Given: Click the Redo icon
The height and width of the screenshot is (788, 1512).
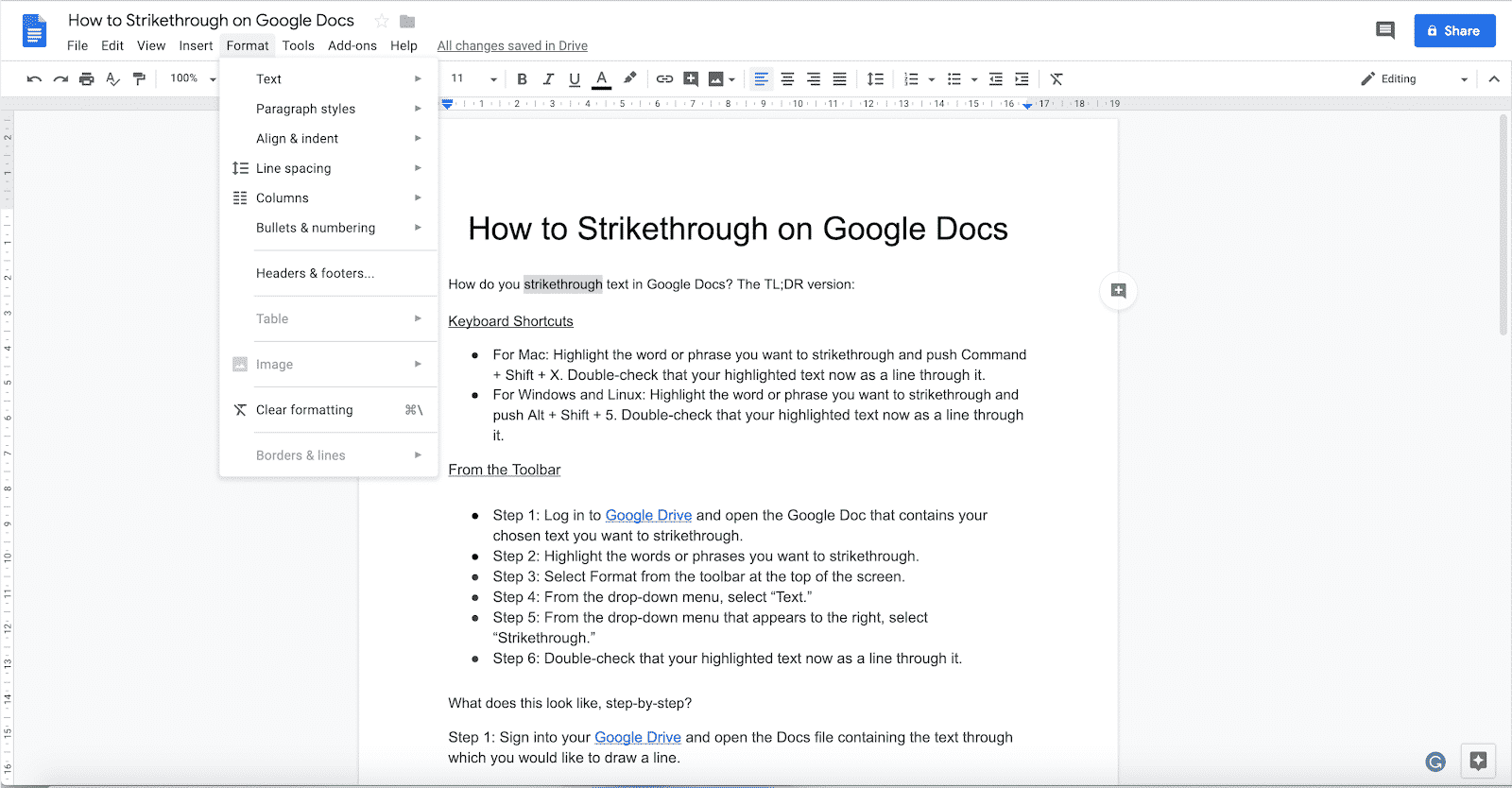Looking at the screenshot, I should [60, 79].
